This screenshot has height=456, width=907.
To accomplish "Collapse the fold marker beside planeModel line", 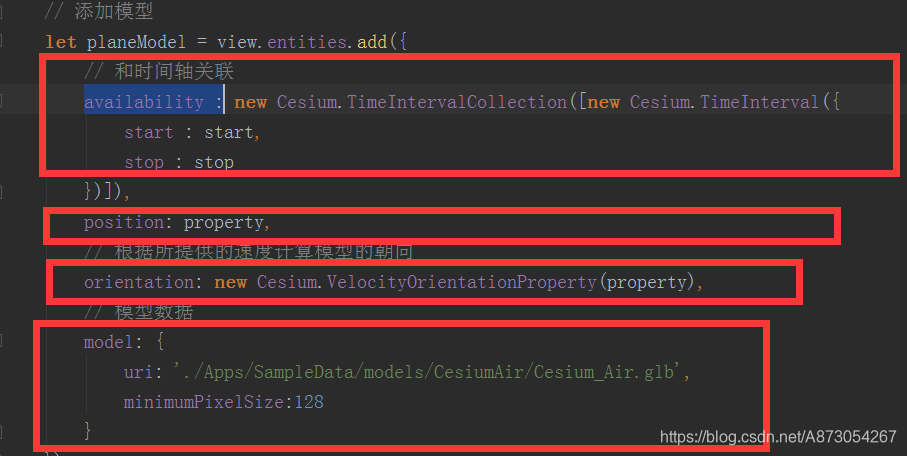I will (2, 41).
